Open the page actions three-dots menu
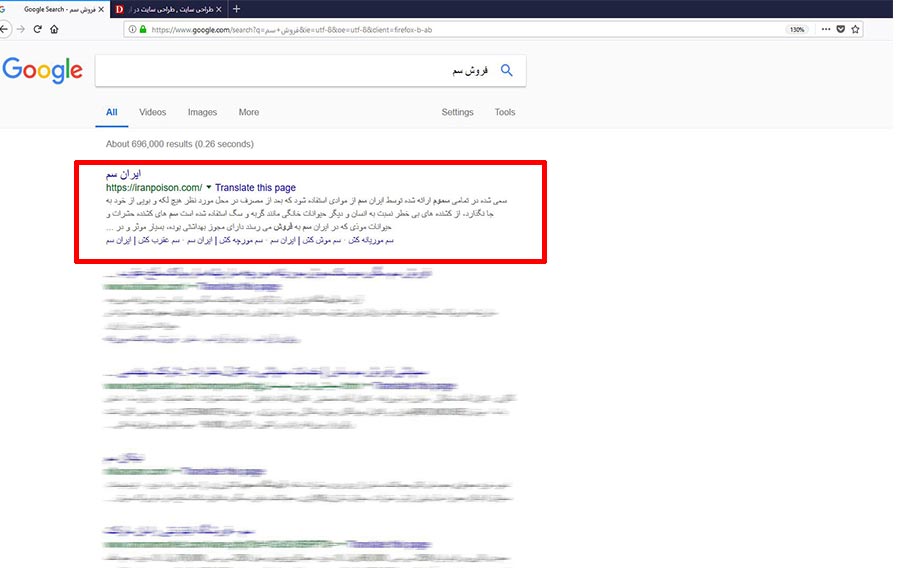 [825, 29]
